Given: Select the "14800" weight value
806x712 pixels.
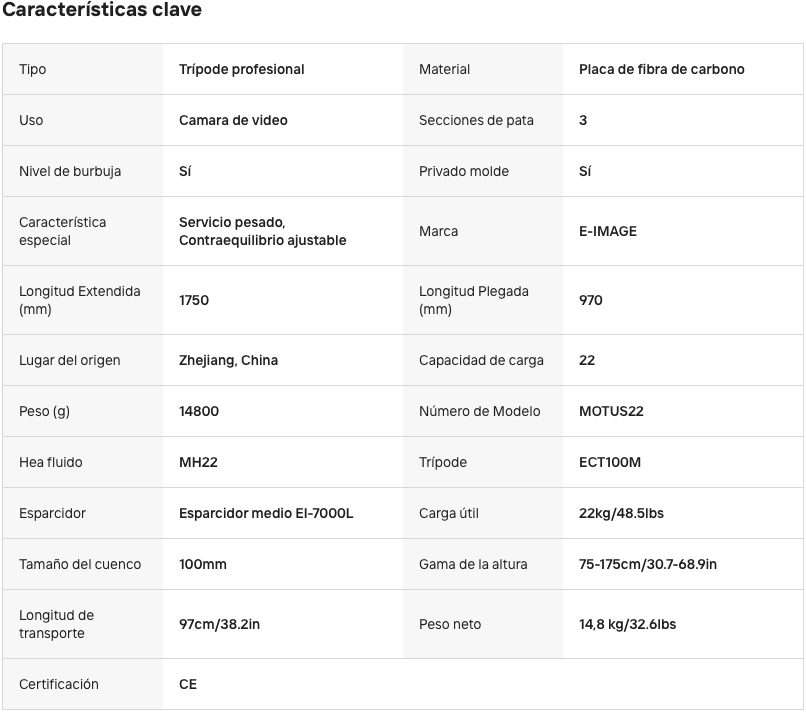Looking at the screenshot, I should point(199,411).
